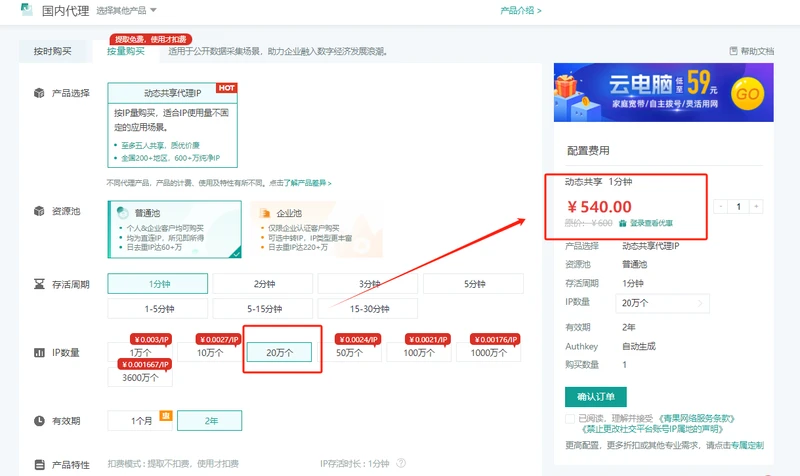Click the site logo icon beside 国内代理
Image resolution: width=800 pixels, height=476 pixels.
27,9
